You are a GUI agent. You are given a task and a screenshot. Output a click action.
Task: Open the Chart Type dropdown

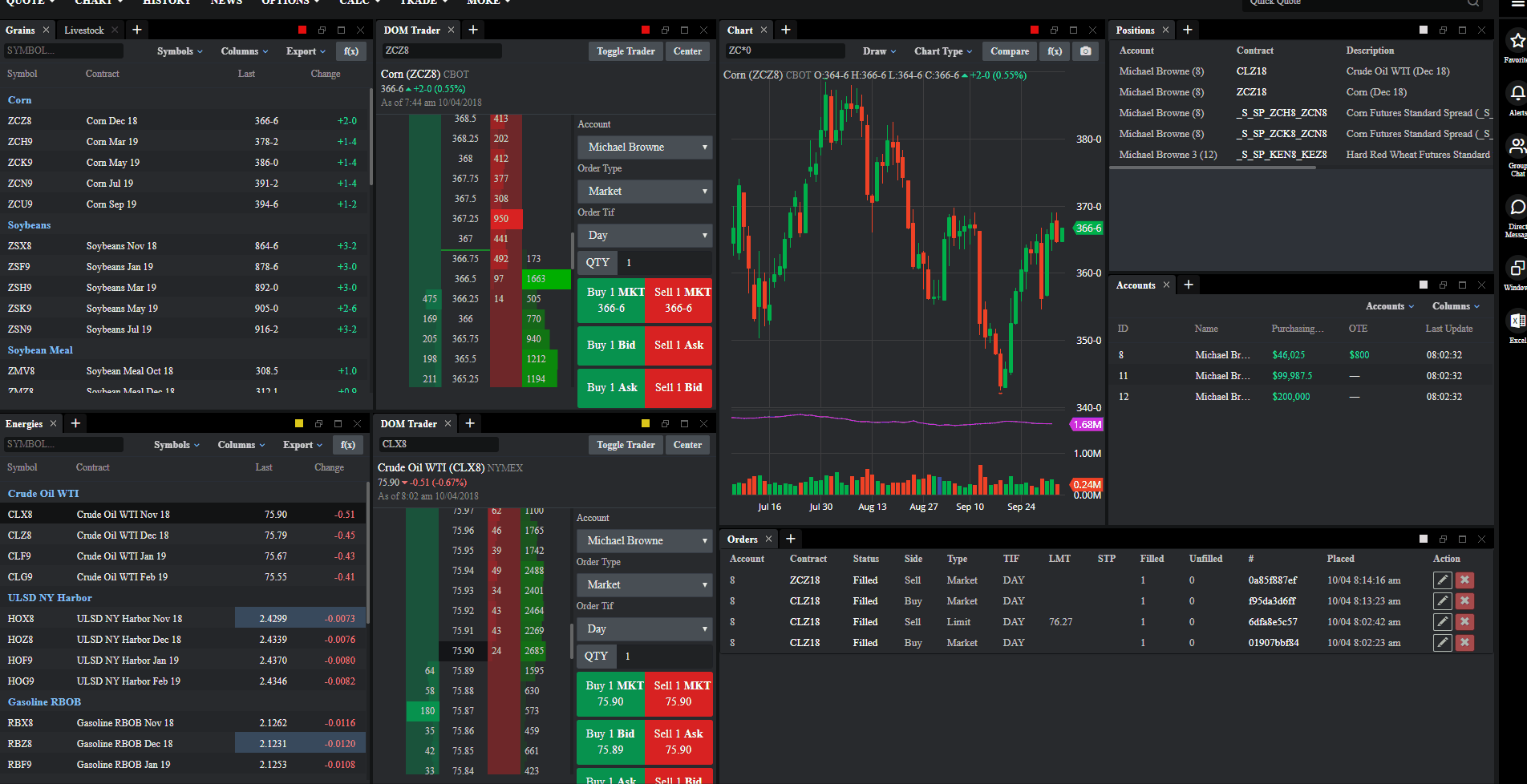[942, 51]
